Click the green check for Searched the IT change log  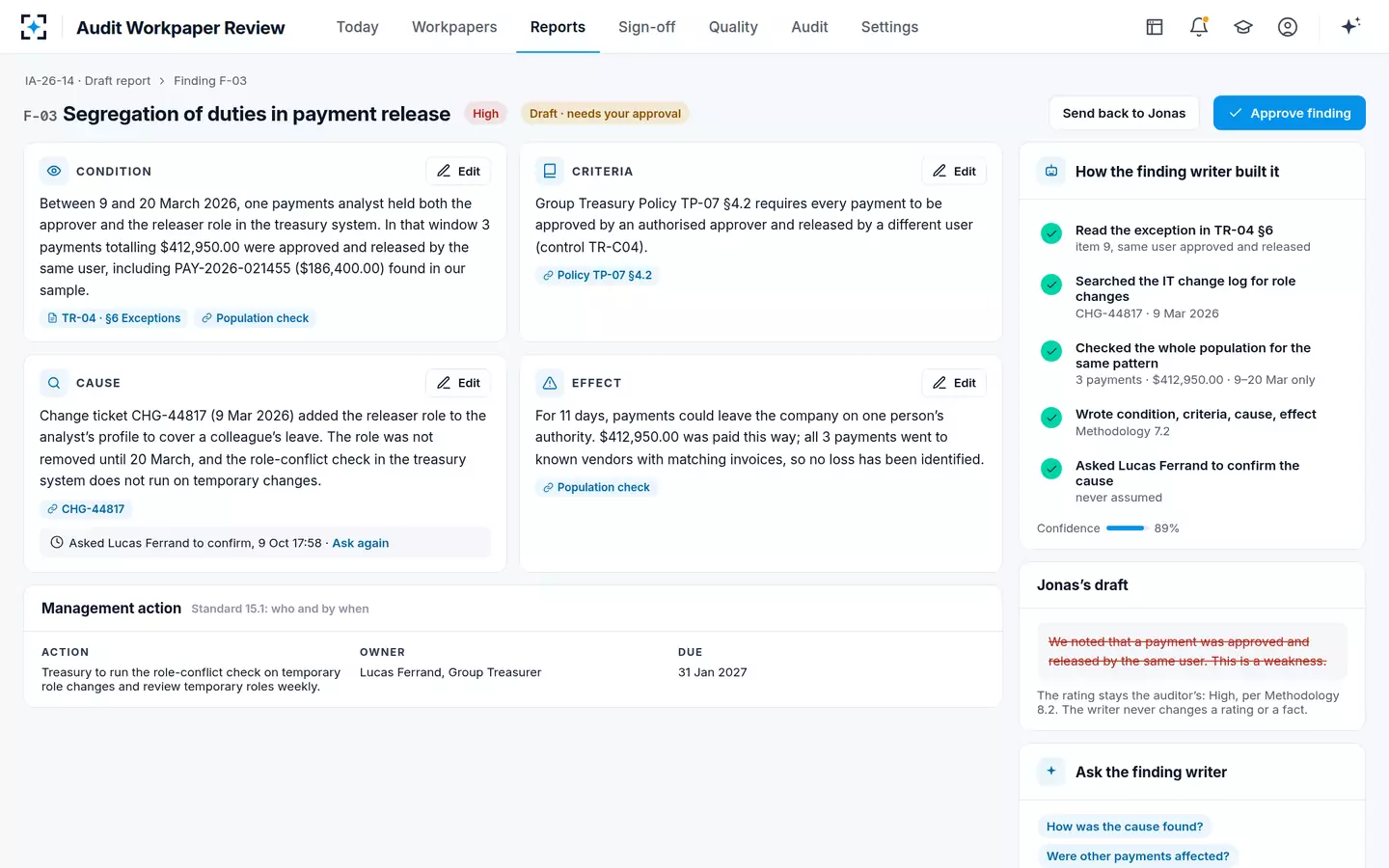pos(1051,284)
